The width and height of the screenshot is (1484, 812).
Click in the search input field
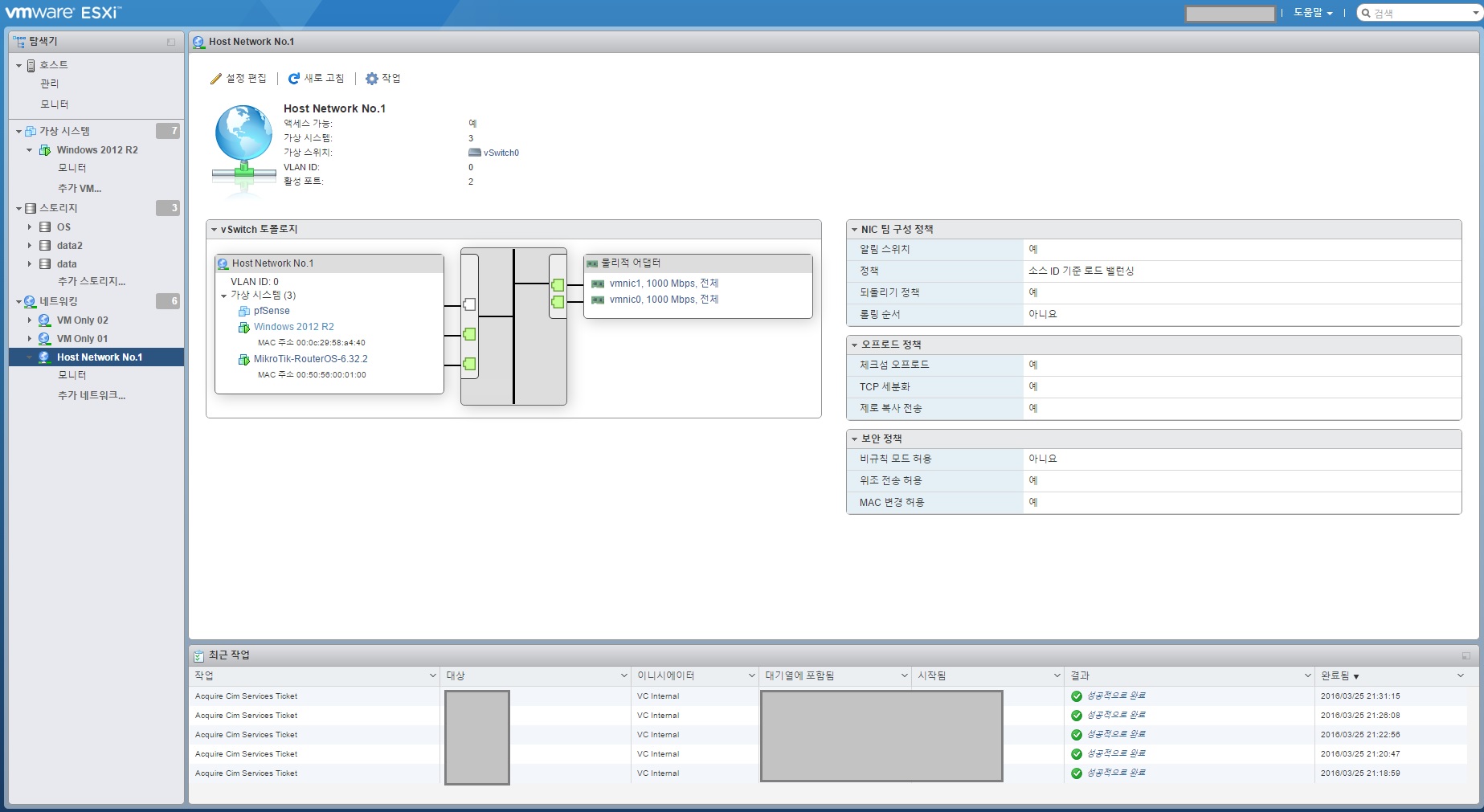tap(1422, 13)
